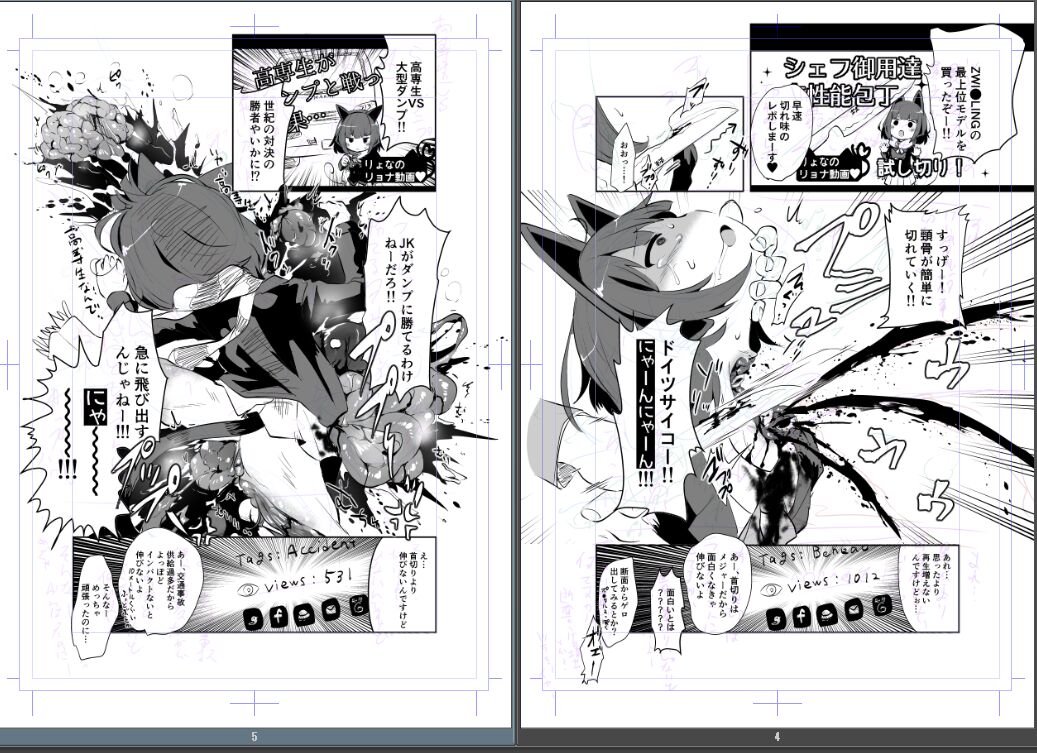Click the envelope mail icon on page 5
The width and height of the screenshot is (1037, 753).
tap(332, 609)
